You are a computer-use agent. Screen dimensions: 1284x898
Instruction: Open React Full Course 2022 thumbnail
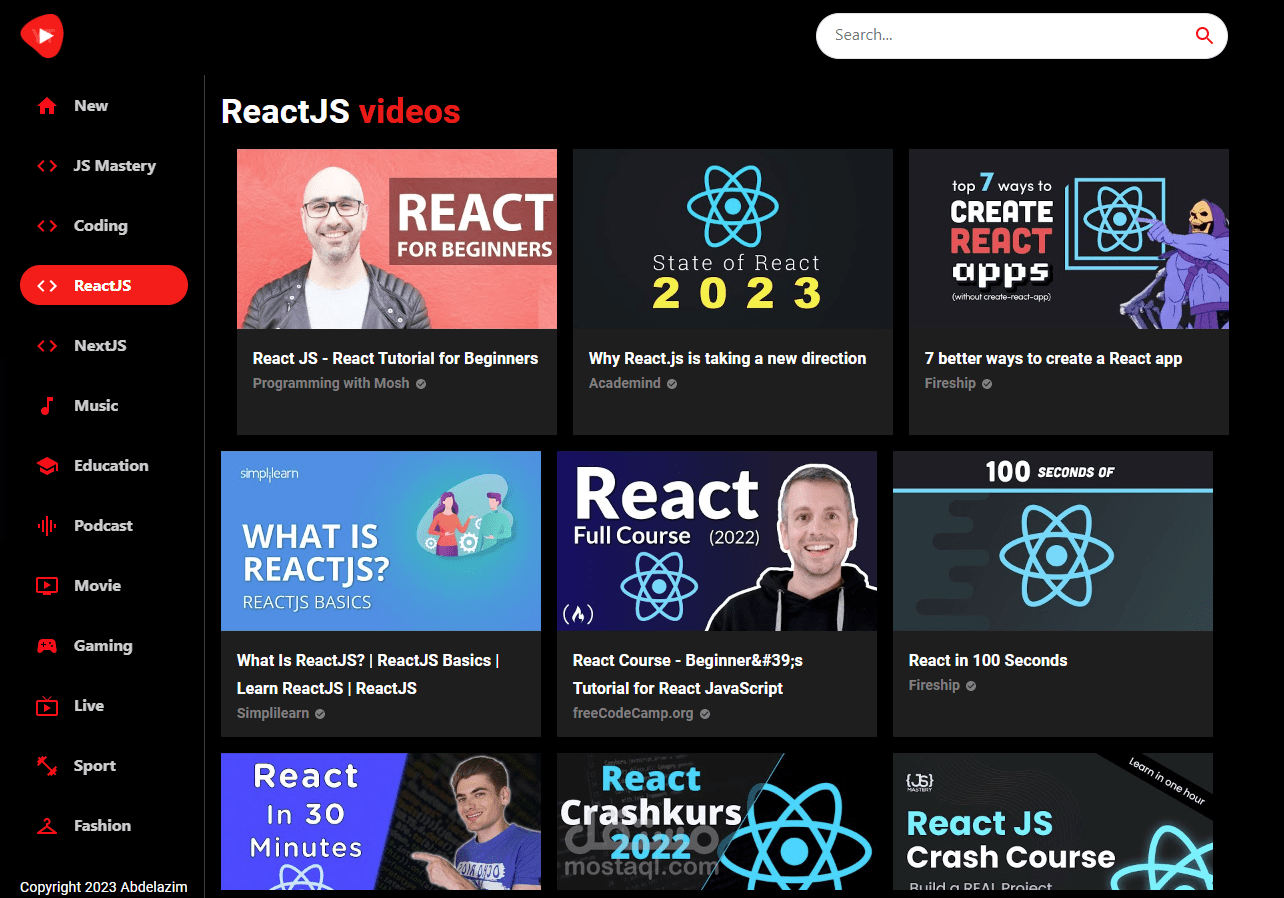click(717, 541)
